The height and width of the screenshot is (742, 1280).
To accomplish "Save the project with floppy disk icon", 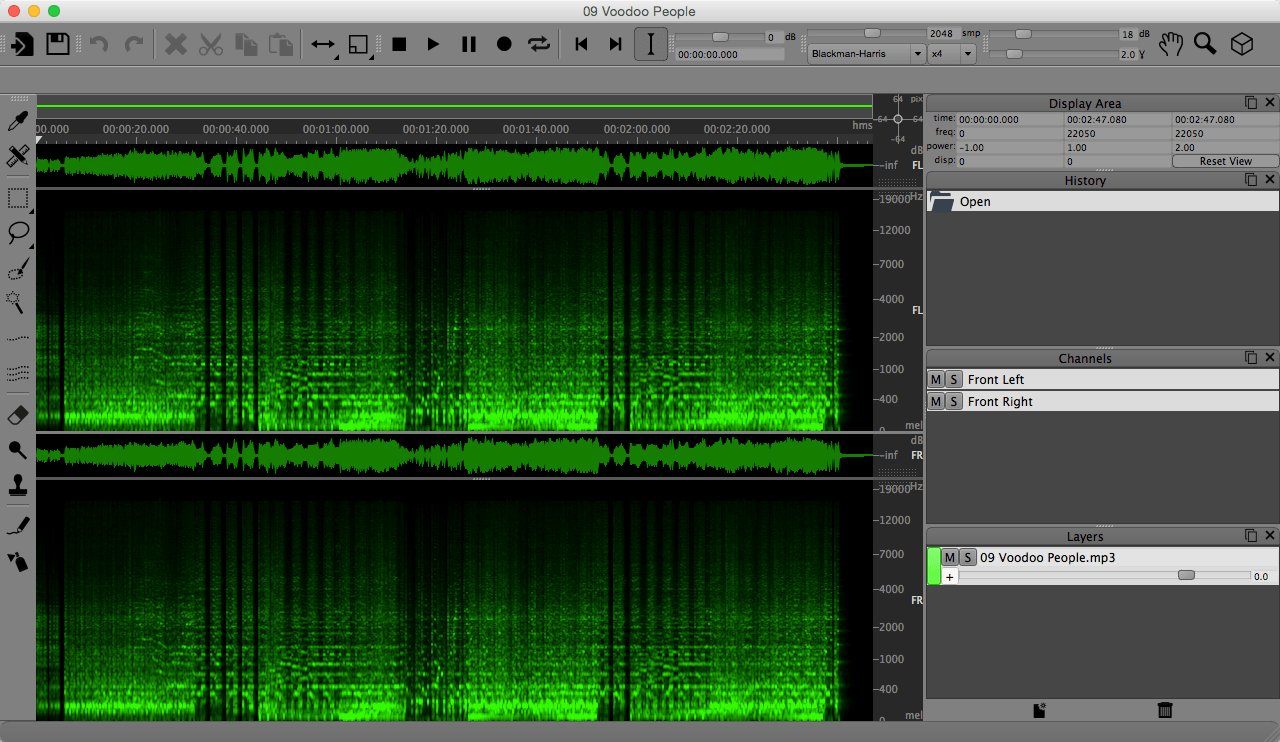I will (x=57, y=44).
